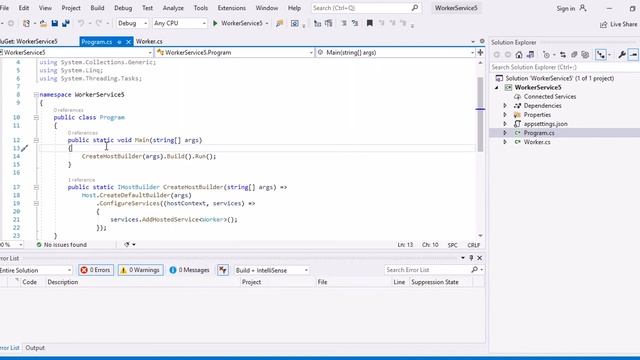Image resolution: width=640 pixels, height=360 pixels.
Task: Toggle the 0 Errors filter button
Action: pos(96,270)
